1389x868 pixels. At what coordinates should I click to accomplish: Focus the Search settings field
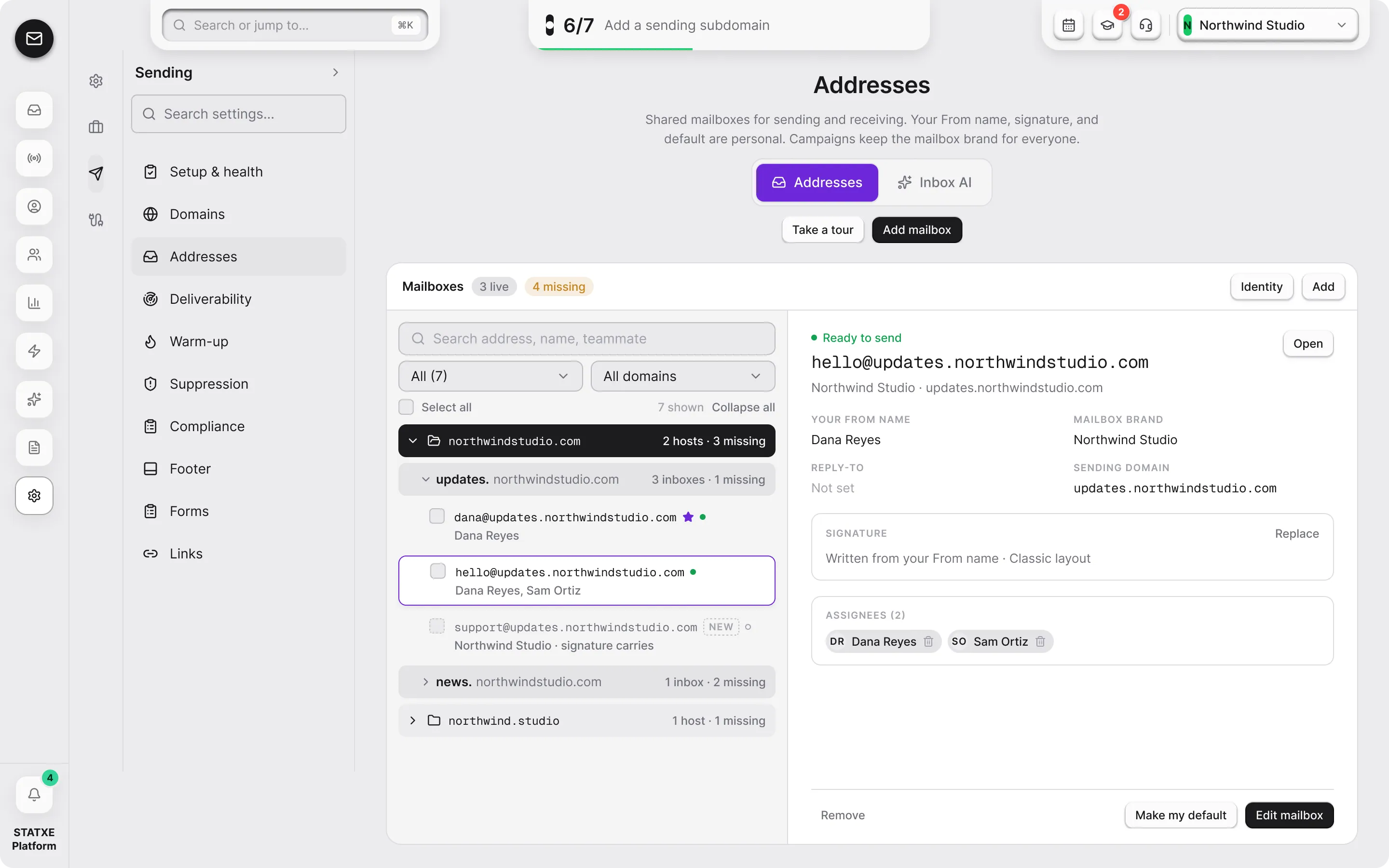click(x=238, y=114)
